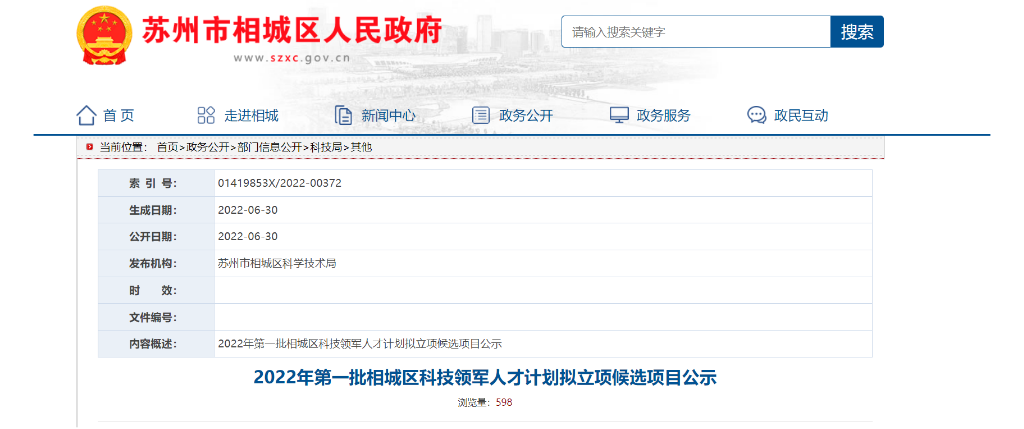Click the list icon beside 政务公开
The width and height of the screenshot is (1024, 429).
[x=481, y=115]
